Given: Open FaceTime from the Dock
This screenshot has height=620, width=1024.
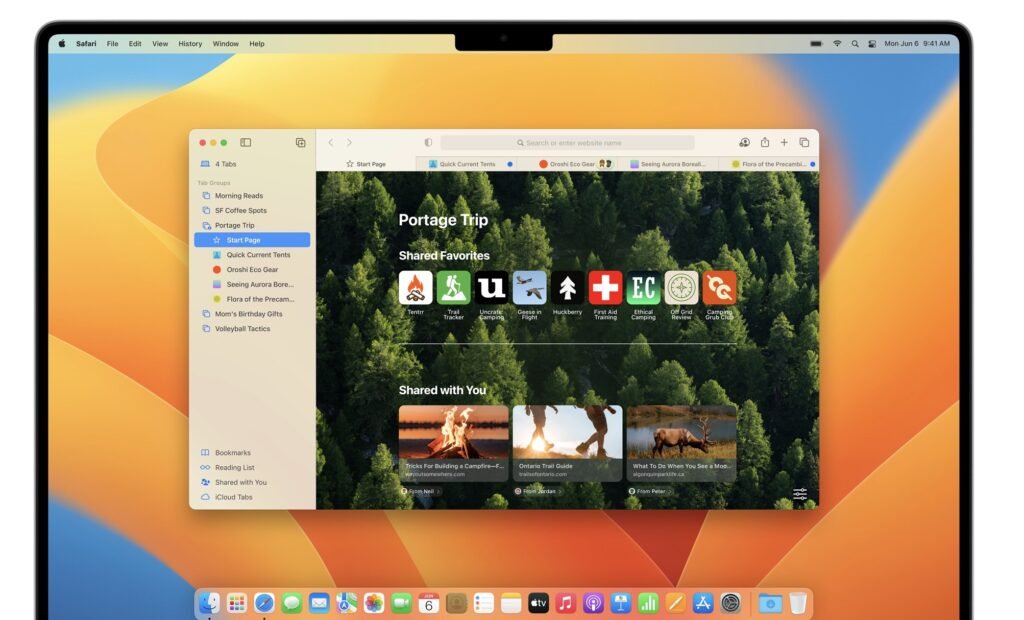Looking at the screenshot, I should (x=401, y=603).
